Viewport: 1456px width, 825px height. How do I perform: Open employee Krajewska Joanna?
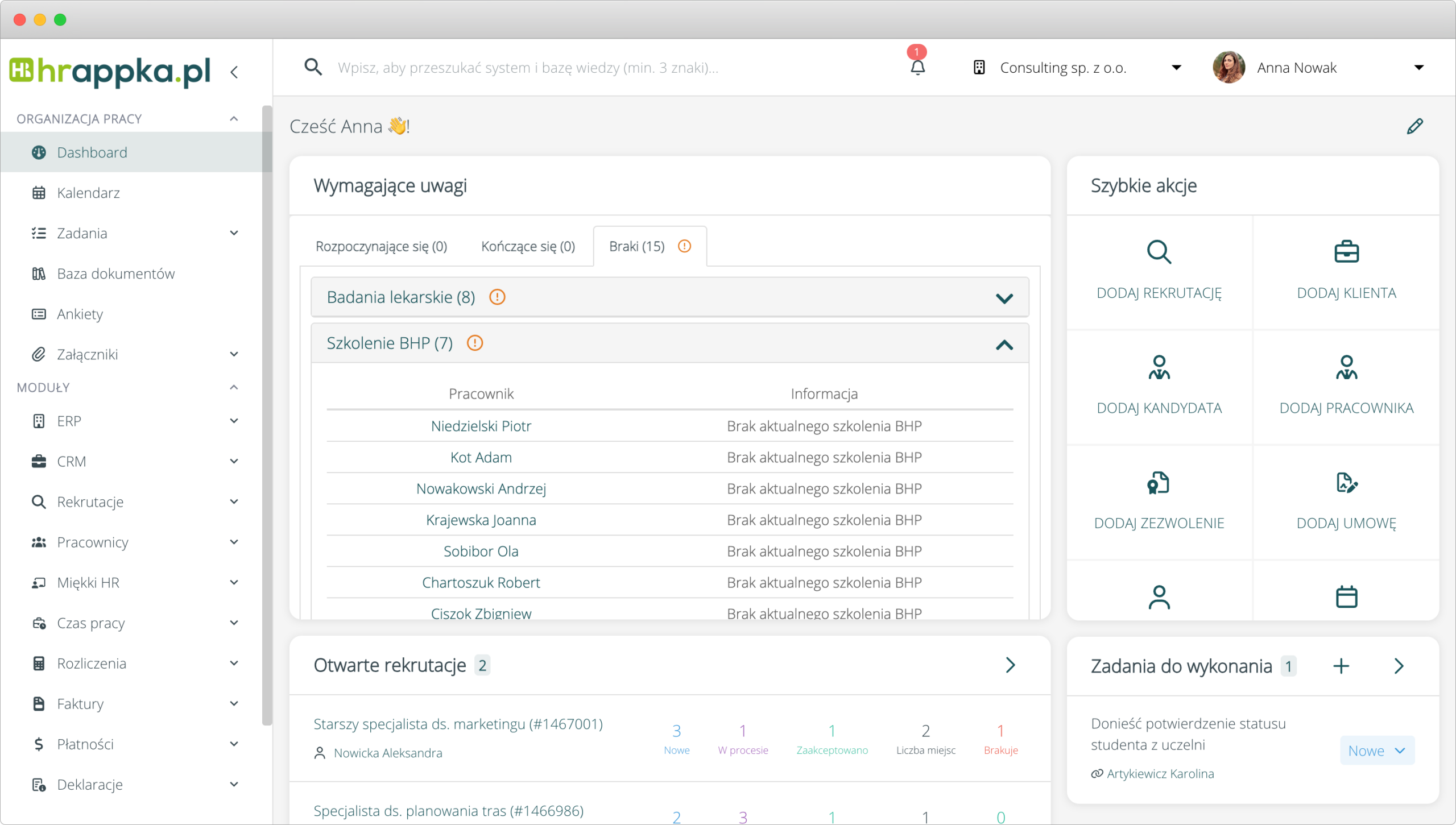(481, 520)
